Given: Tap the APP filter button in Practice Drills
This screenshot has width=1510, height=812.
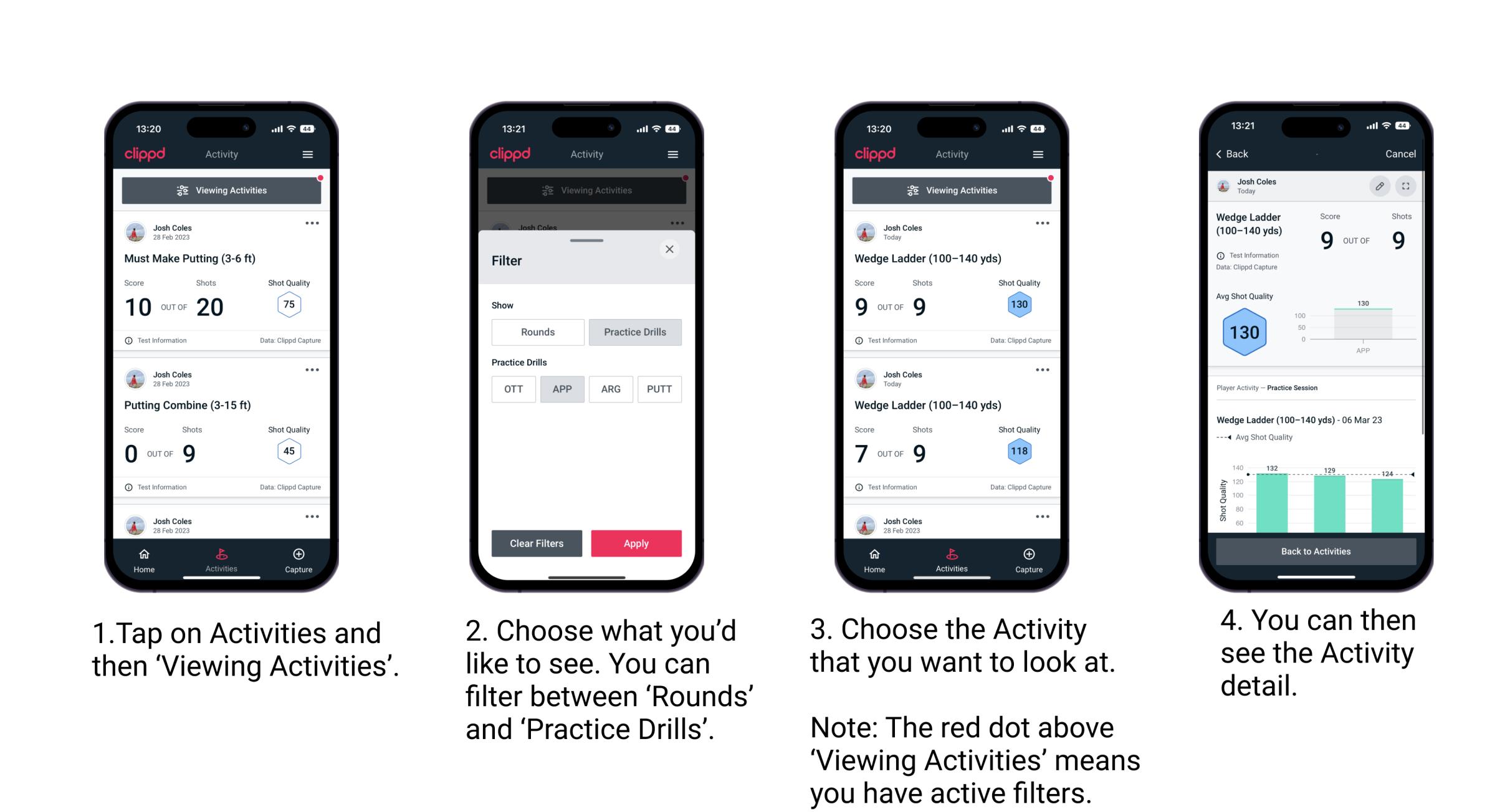Looking at the screenshot, I should [562, 389].
